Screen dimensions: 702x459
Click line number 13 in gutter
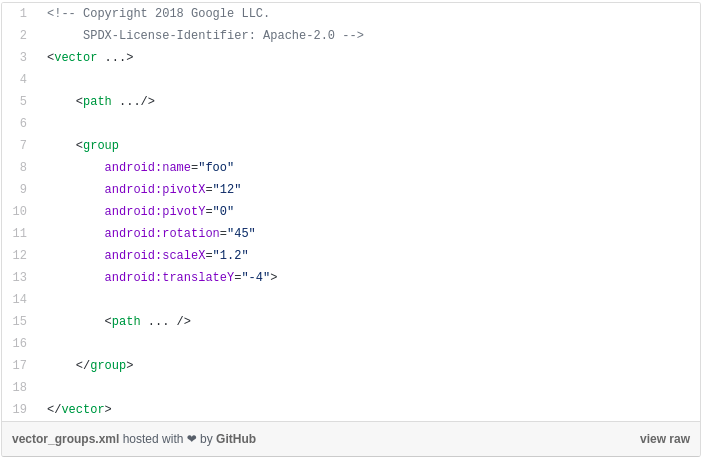pos(20,278)
